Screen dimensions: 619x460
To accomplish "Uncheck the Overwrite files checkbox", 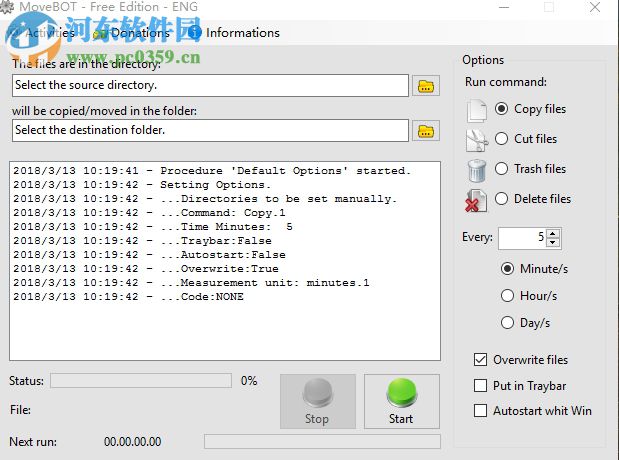I will point(480,360).
